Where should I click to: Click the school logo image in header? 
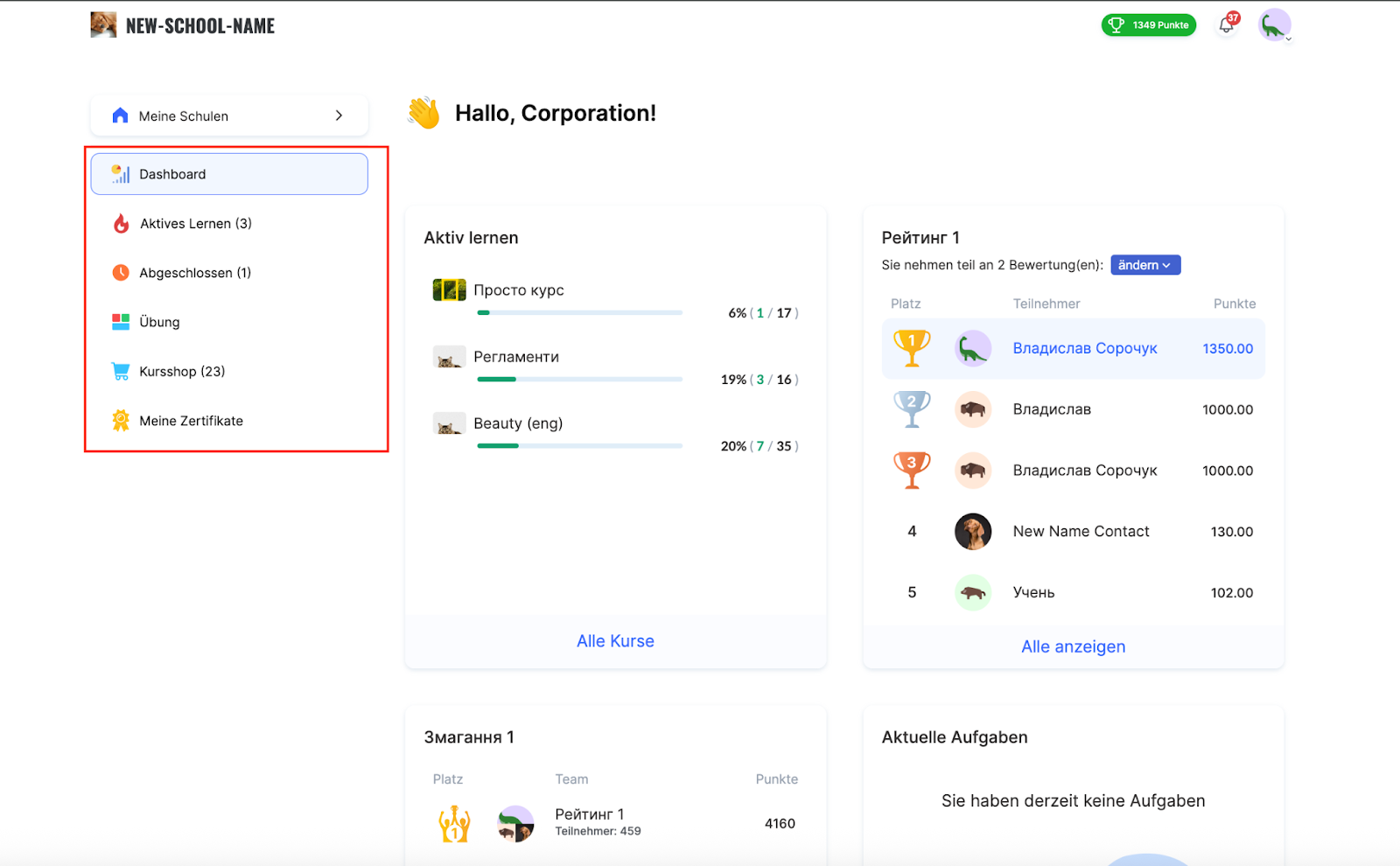click(x=103, y=24)
